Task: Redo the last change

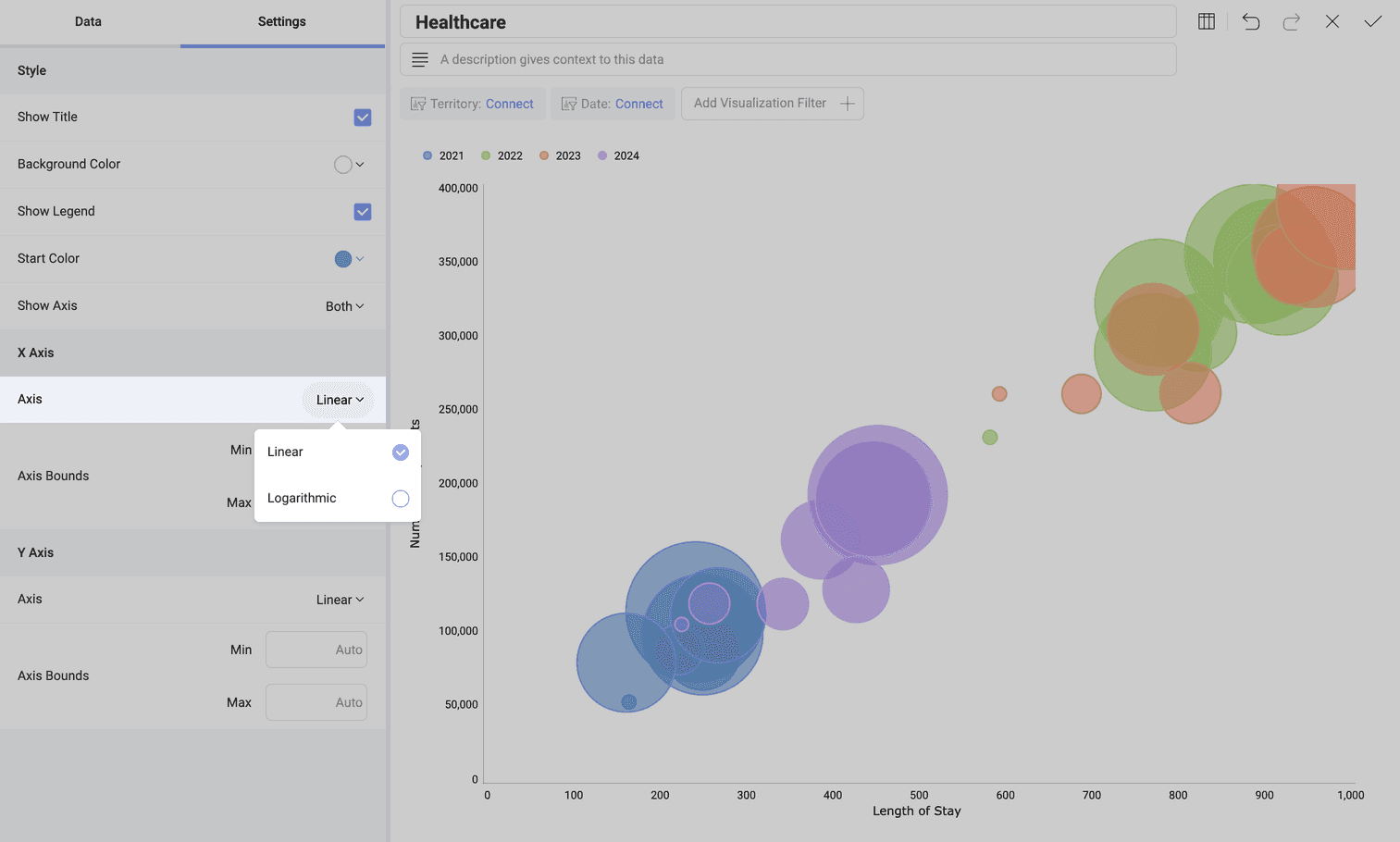Action: point(1292,21)
